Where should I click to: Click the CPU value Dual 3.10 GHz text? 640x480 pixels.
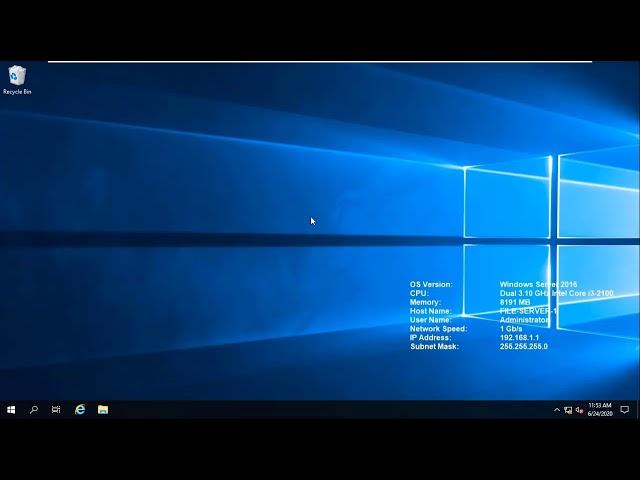(x=556, y=293)
